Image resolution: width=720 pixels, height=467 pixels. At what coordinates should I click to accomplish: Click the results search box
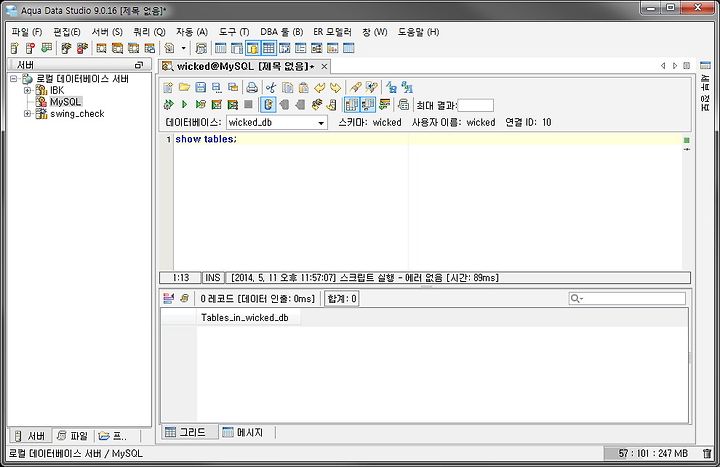pos(627,299)
